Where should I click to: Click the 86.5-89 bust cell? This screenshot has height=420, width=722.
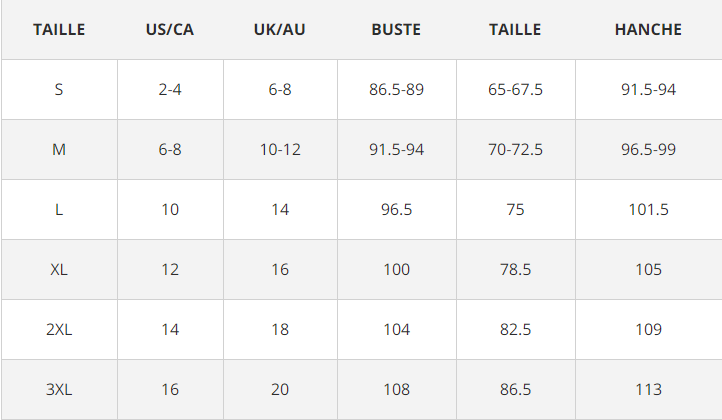coord(396,89)
